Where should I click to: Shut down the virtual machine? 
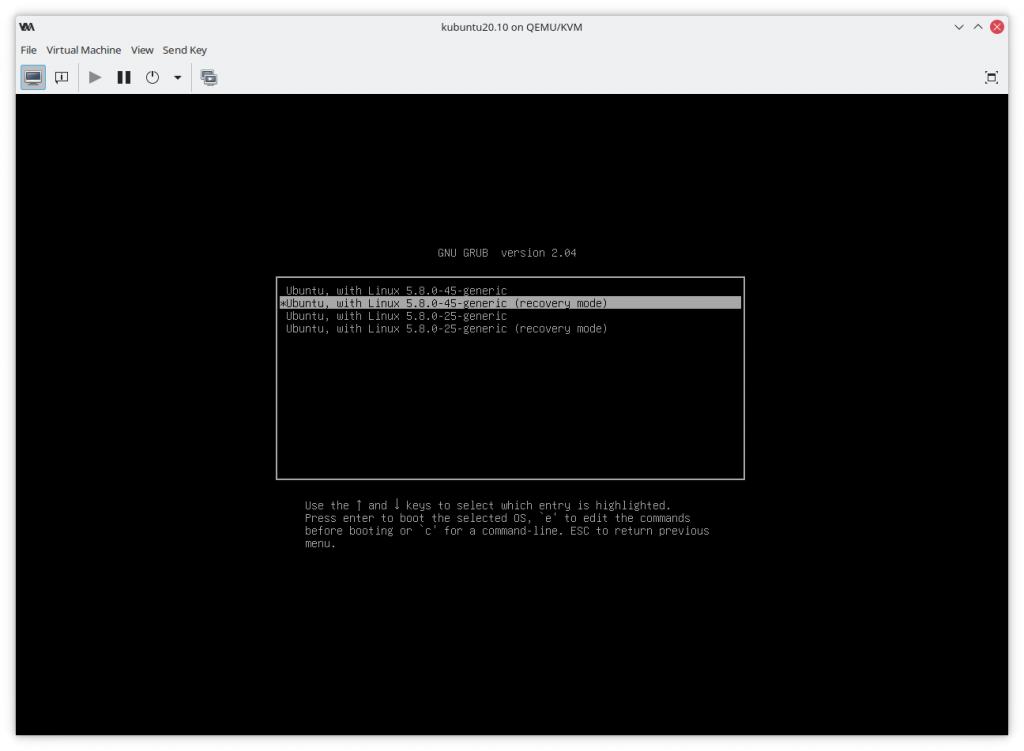click(x=153, y=78)
